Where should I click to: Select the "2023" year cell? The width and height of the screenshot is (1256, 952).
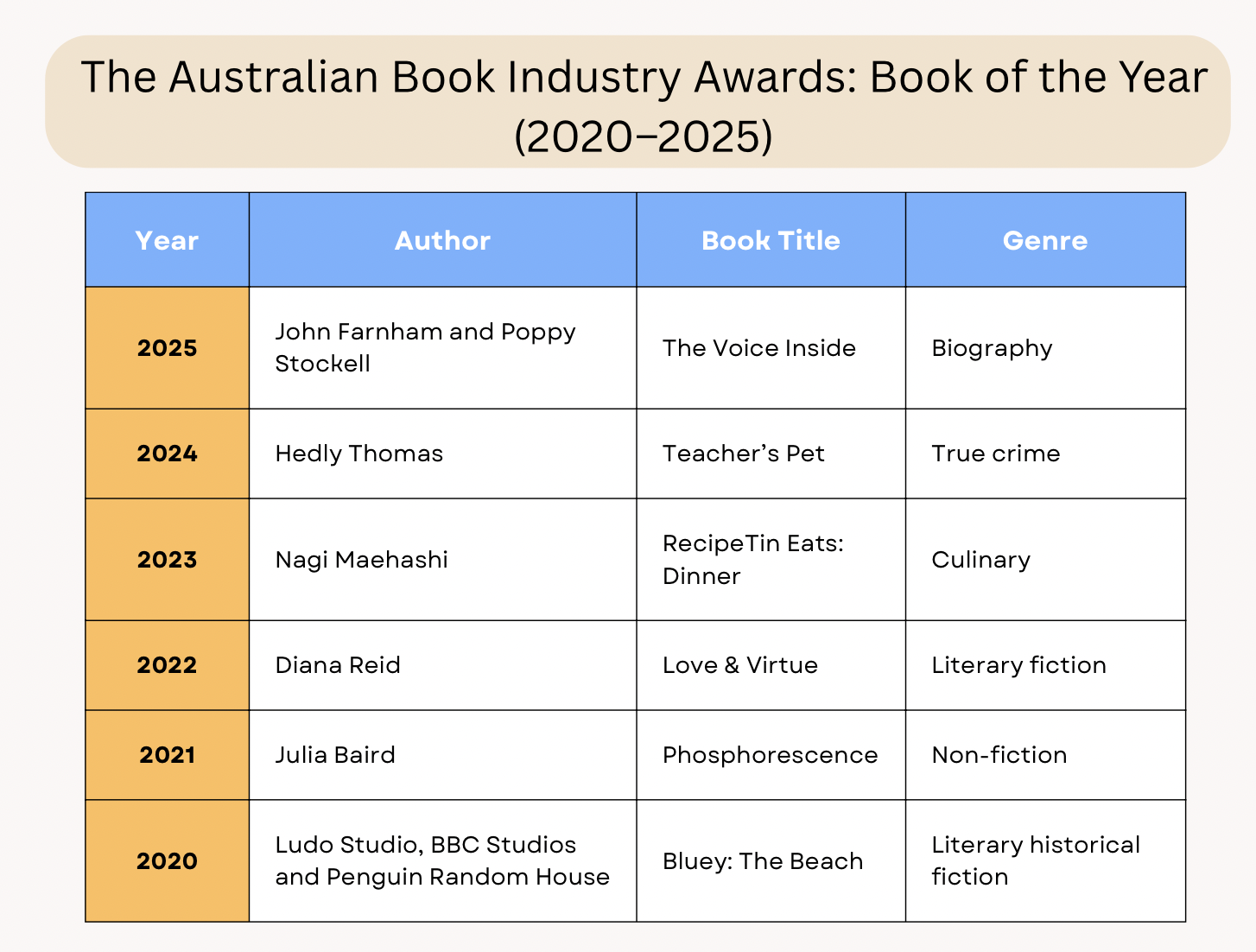167,560
